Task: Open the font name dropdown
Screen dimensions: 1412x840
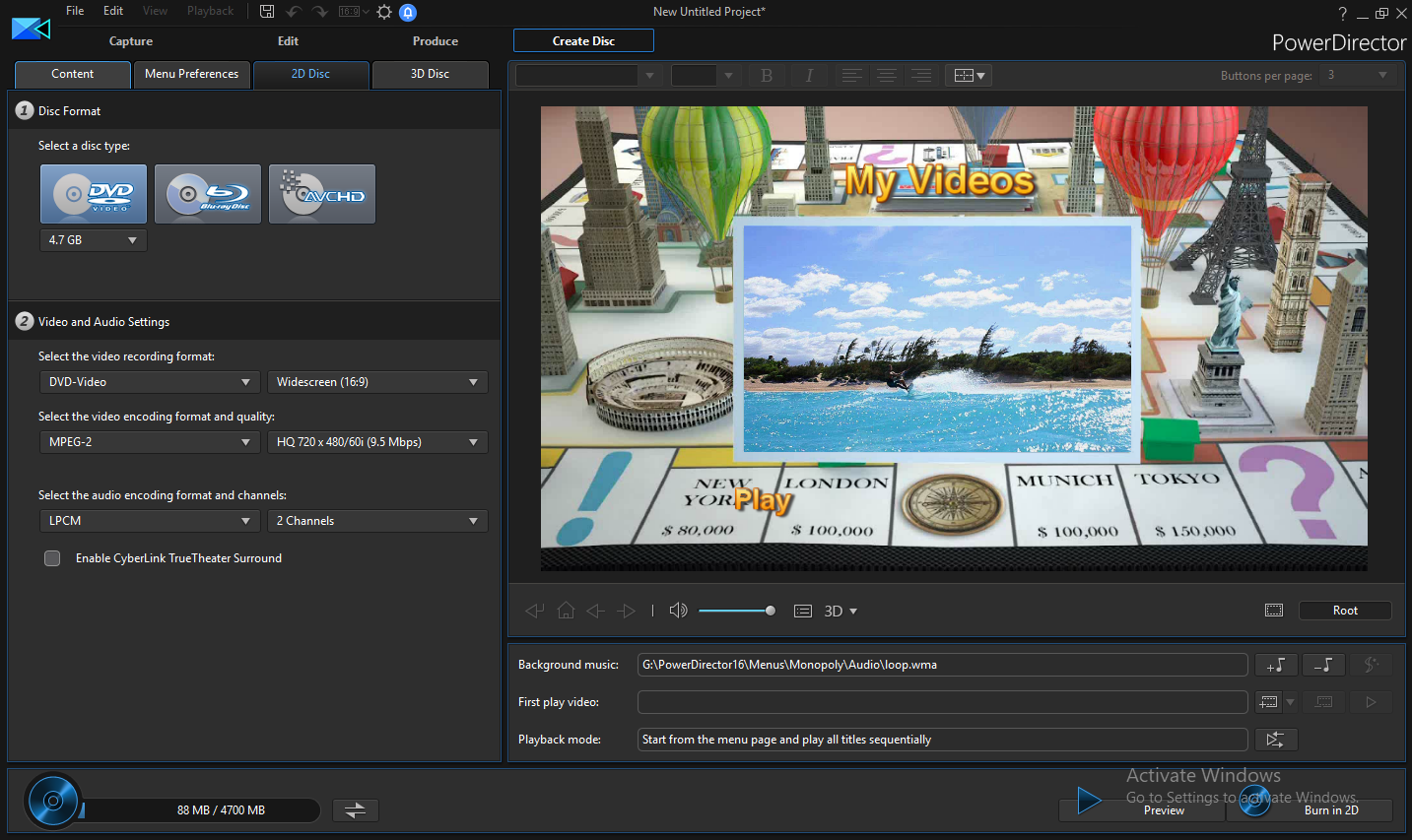Action: tap(587, 75)
